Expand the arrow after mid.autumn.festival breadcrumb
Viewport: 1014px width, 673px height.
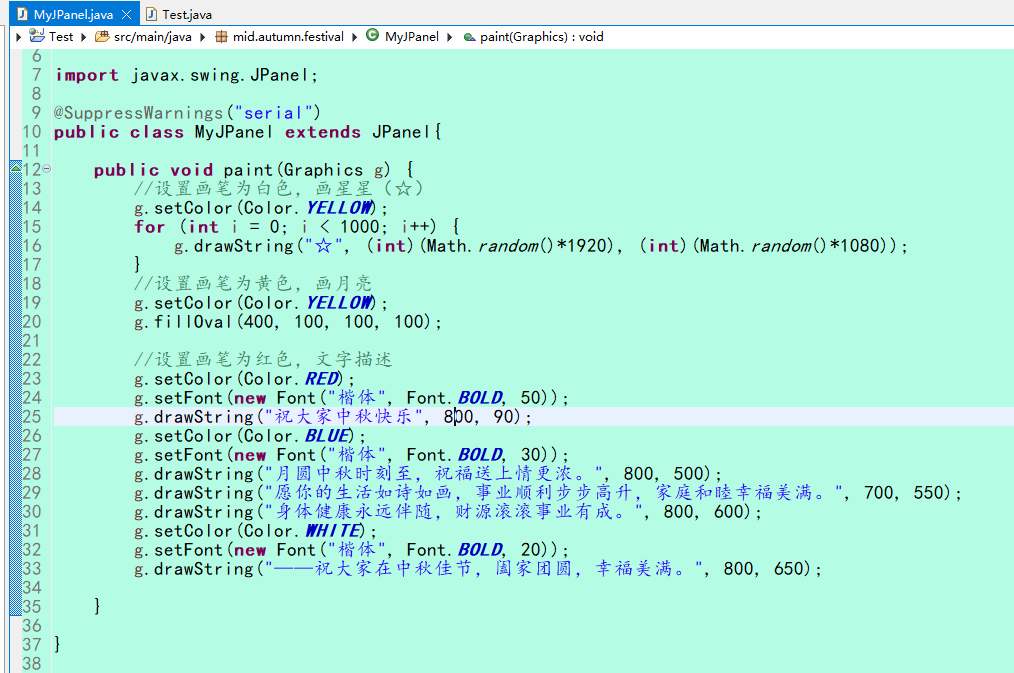(354, 37)
